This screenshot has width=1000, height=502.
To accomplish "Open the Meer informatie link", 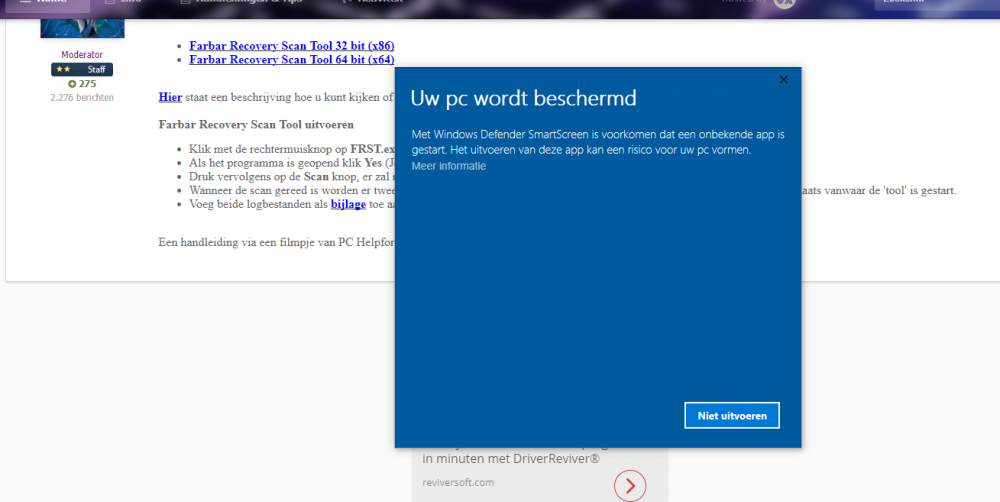I will point(448,166).
